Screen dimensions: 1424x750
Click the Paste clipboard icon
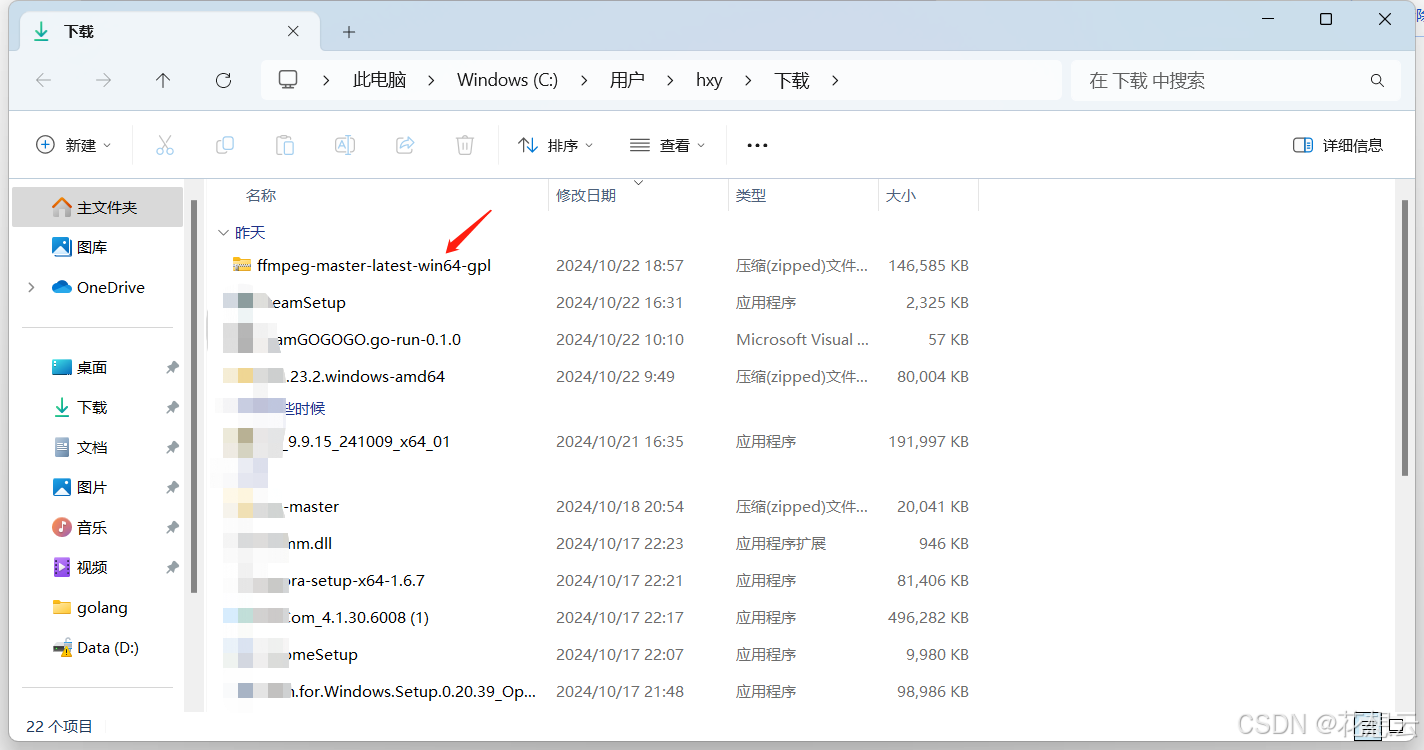pos(285,145)
